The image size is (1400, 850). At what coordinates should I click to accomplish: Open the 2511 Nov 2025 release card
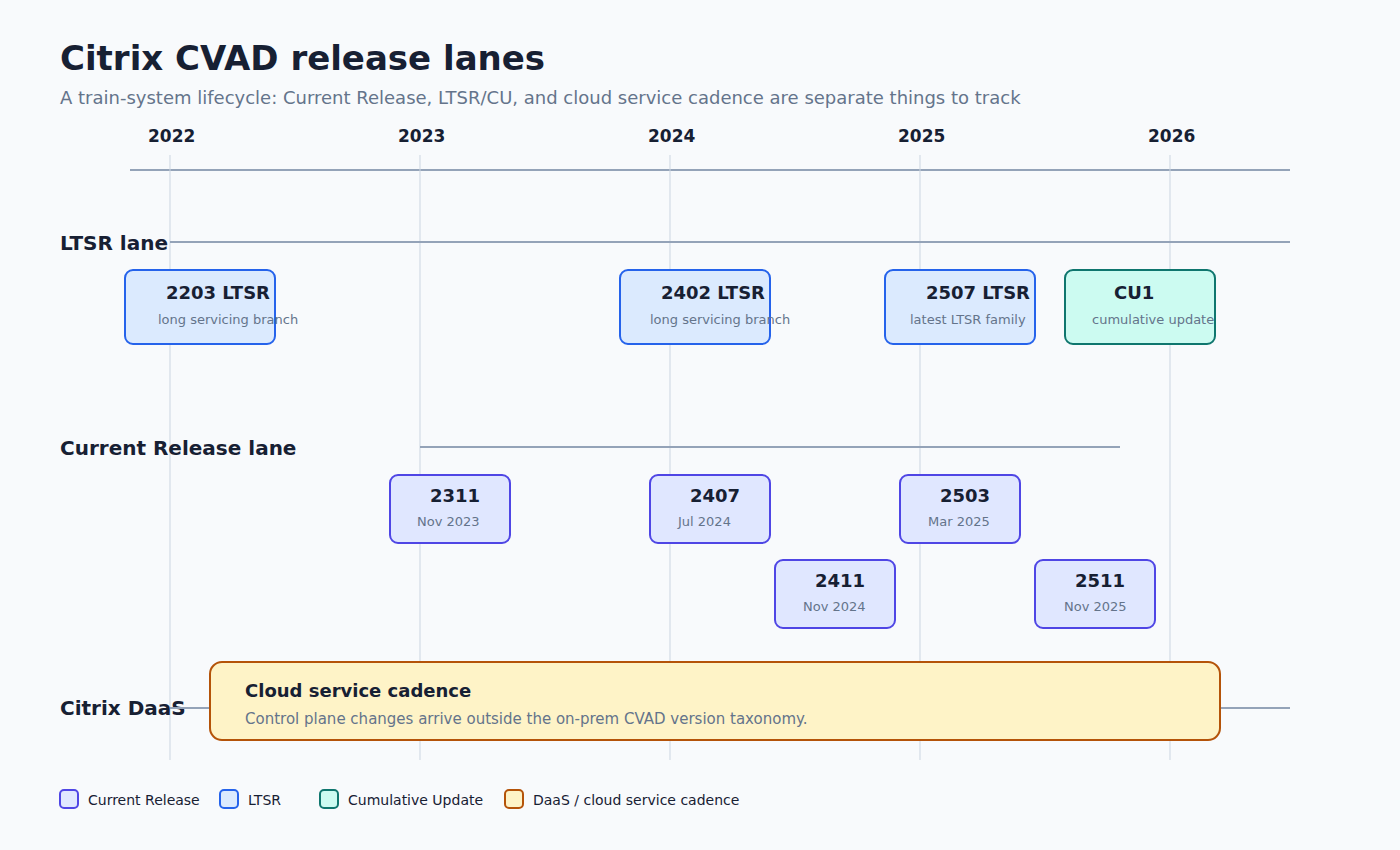[x=1095, y=594]
